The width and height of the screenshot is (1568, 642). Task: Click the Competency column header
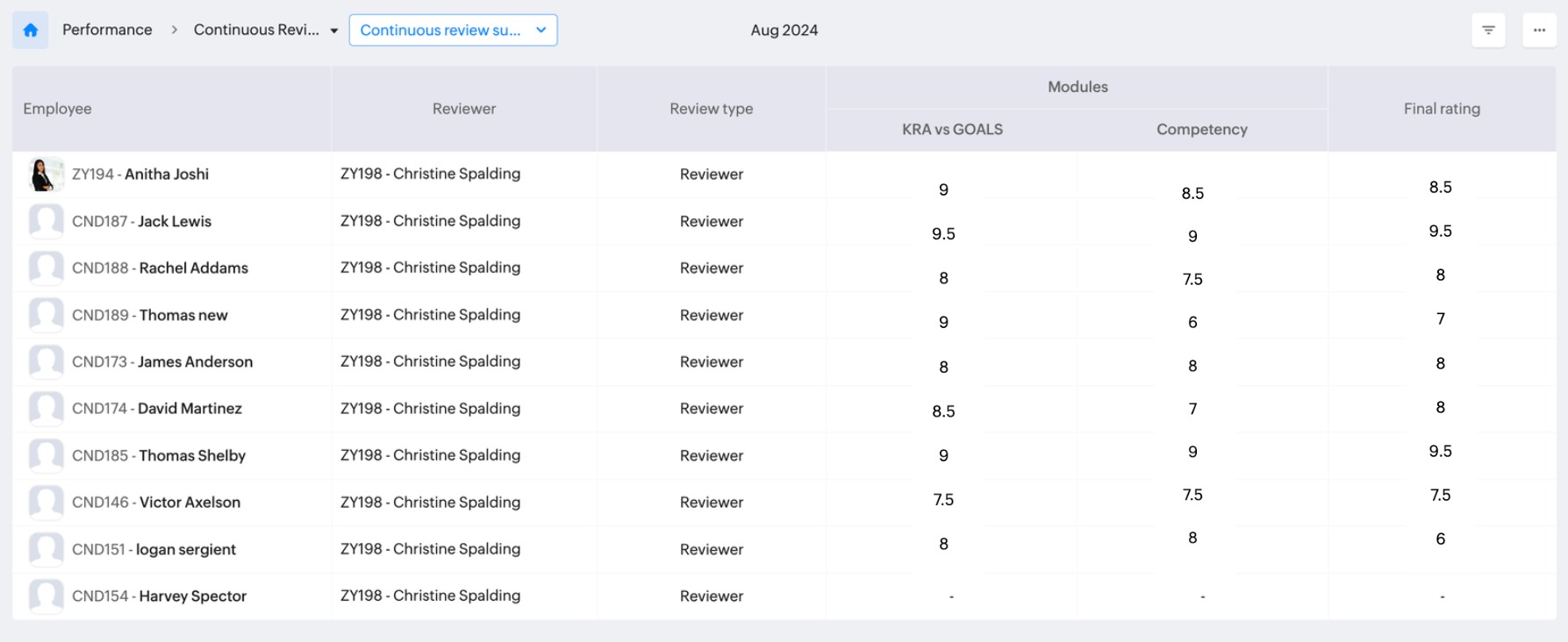tap(1201, 129)
